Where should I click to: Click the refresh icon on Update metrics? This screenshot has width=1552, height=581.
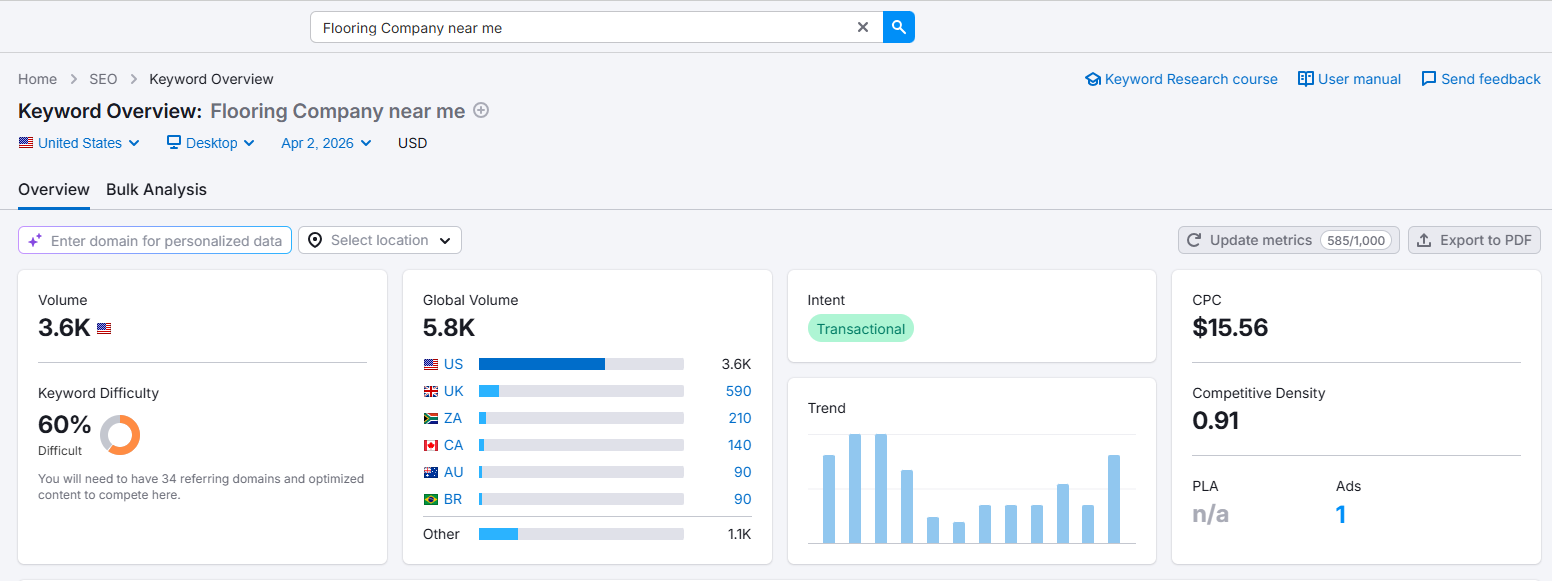1194,240
